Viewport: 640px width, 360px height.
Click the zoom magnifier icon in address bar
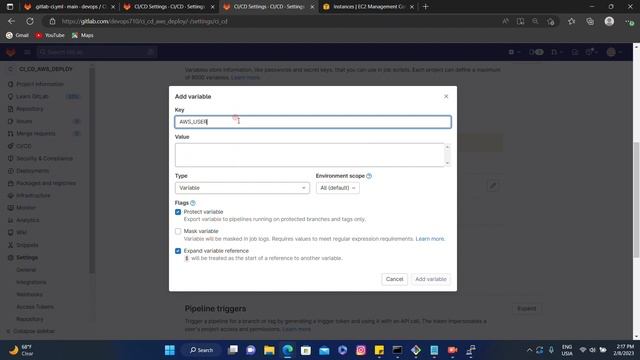(x=535, y=21)
